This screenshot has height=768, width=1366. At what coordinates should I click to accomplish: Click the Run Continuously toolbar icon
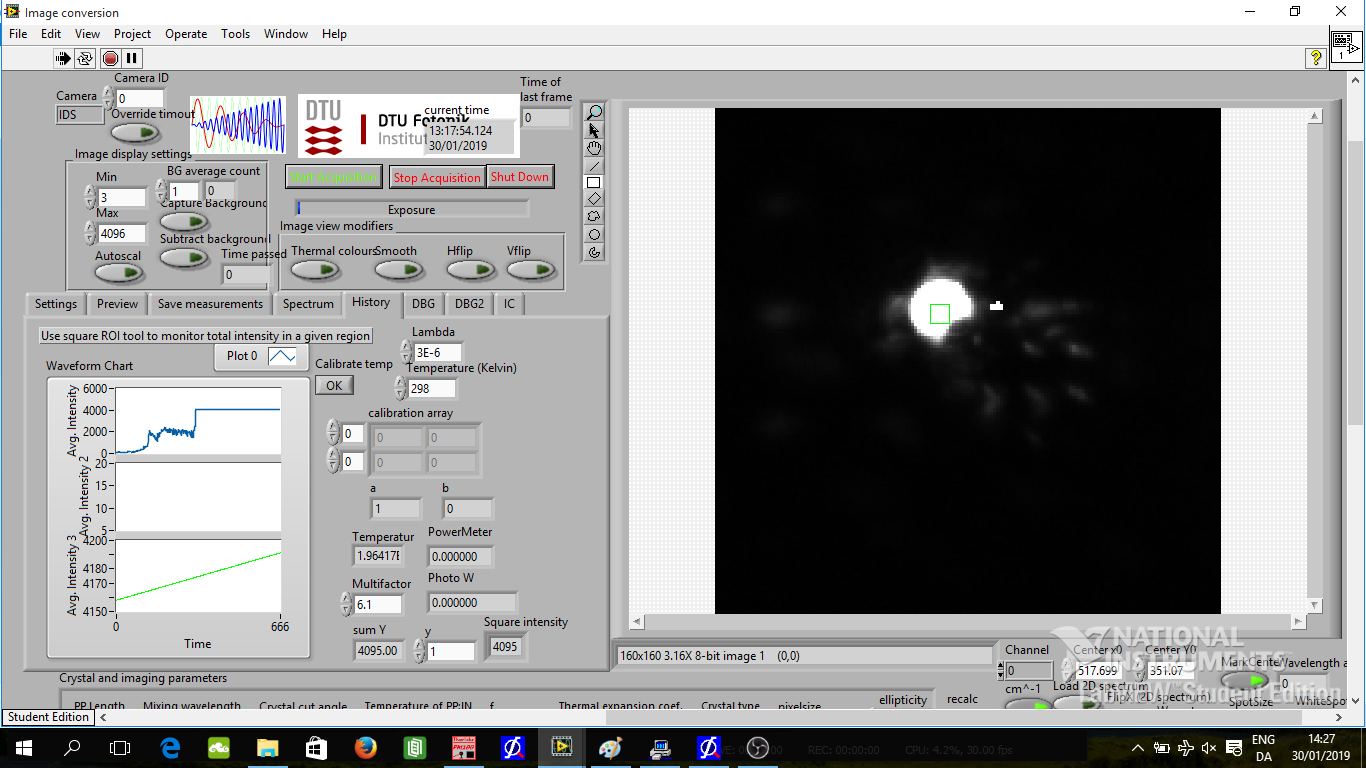coord(85,59)
